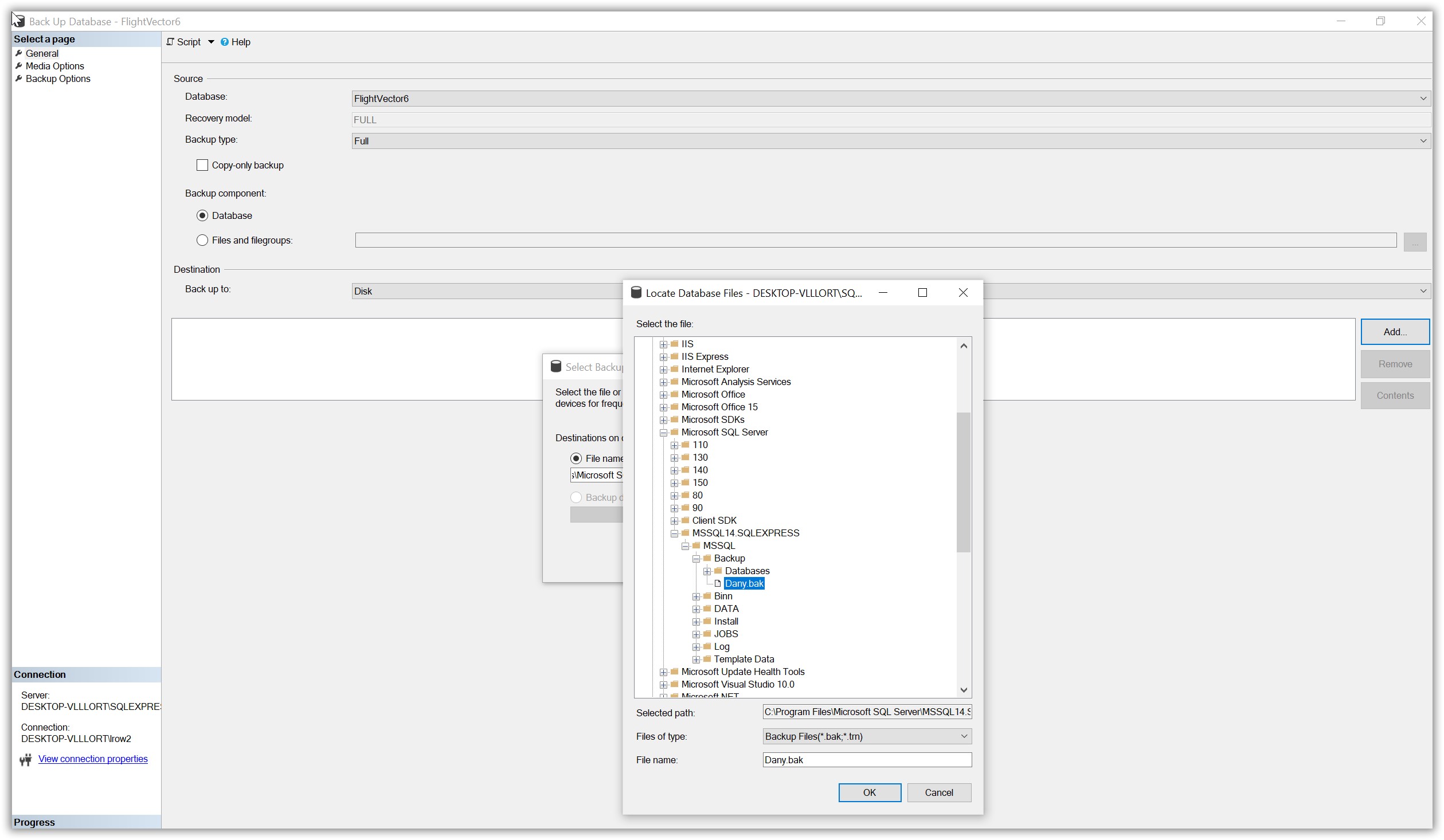Open the Backup type dropdown
The width and height of the screenshot is (1444, 840).
(891, 141)
